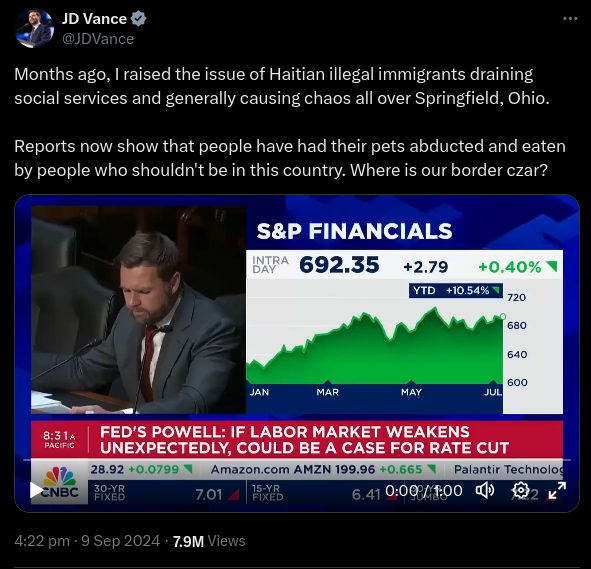Open video settings gear icon
The height and width of the screenshot is (569, 591).
point(521,490)
